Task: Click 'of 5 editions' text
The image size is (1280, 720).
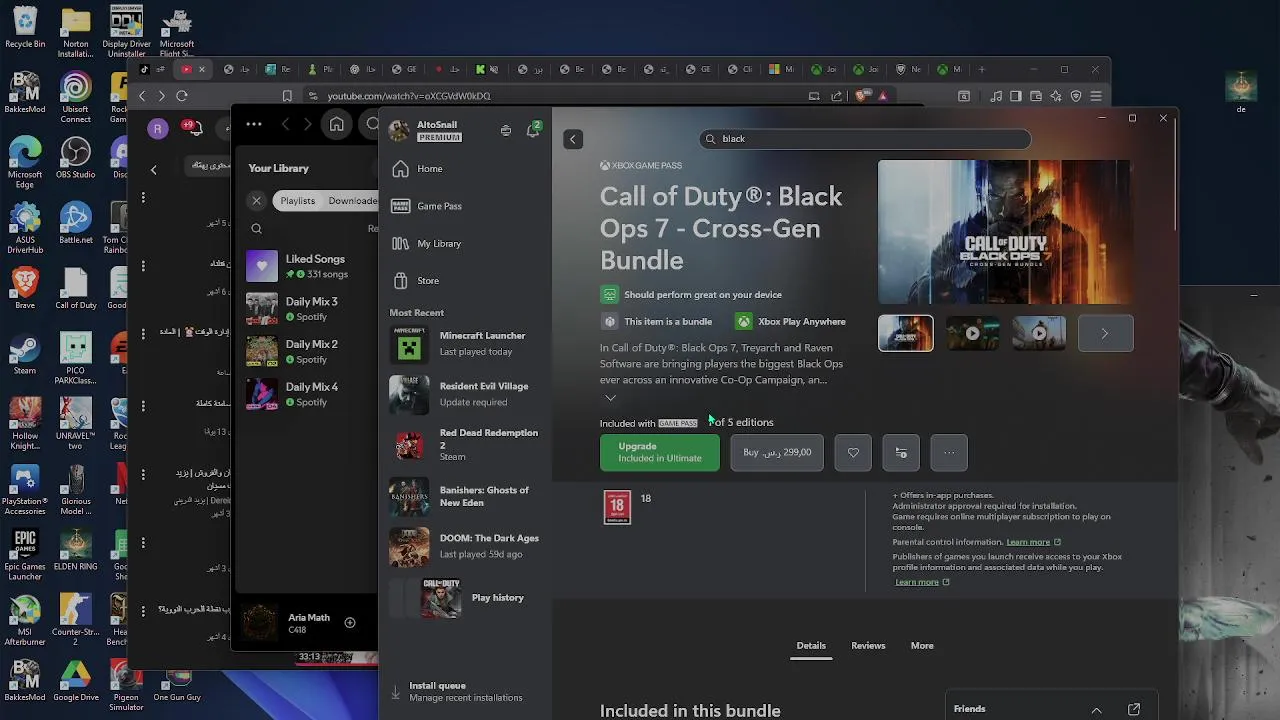Action: pyautogui.click(x=742, y=422)
